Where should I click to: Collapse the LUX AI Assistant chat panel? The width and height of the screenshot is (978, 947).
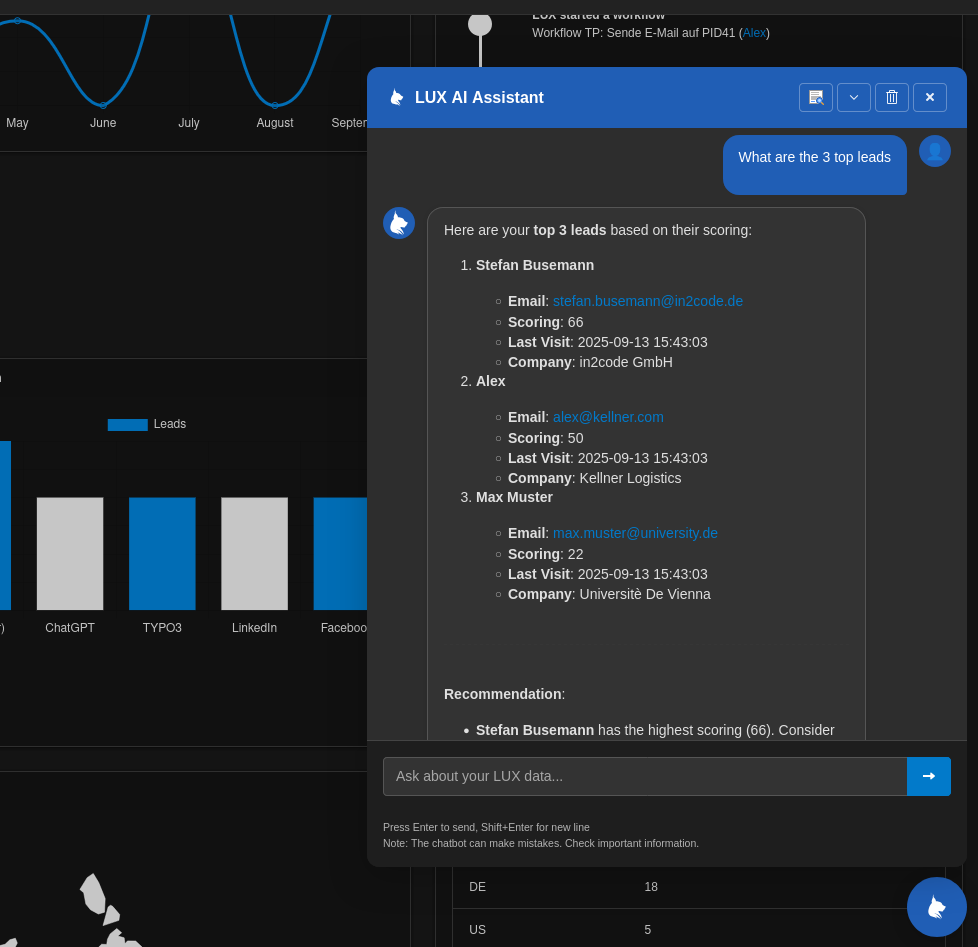(854, 98)
